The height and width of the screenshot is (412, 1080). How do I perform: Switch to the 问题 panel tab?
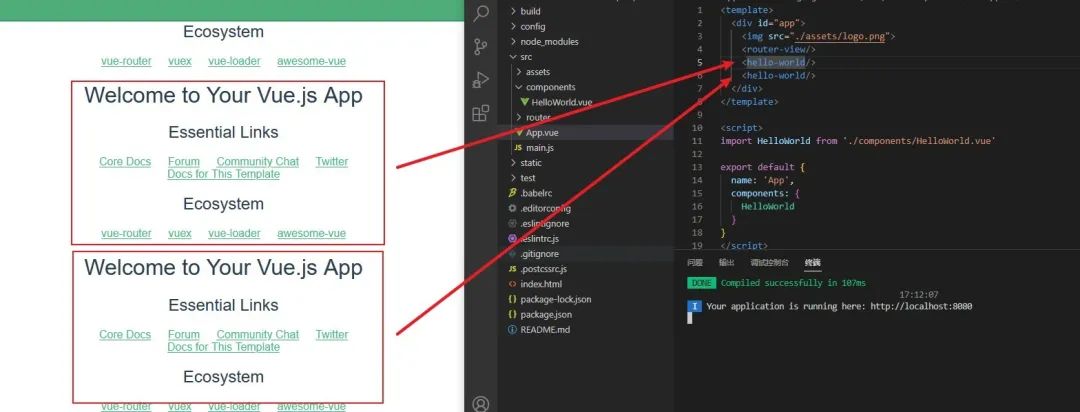point(695,262)
